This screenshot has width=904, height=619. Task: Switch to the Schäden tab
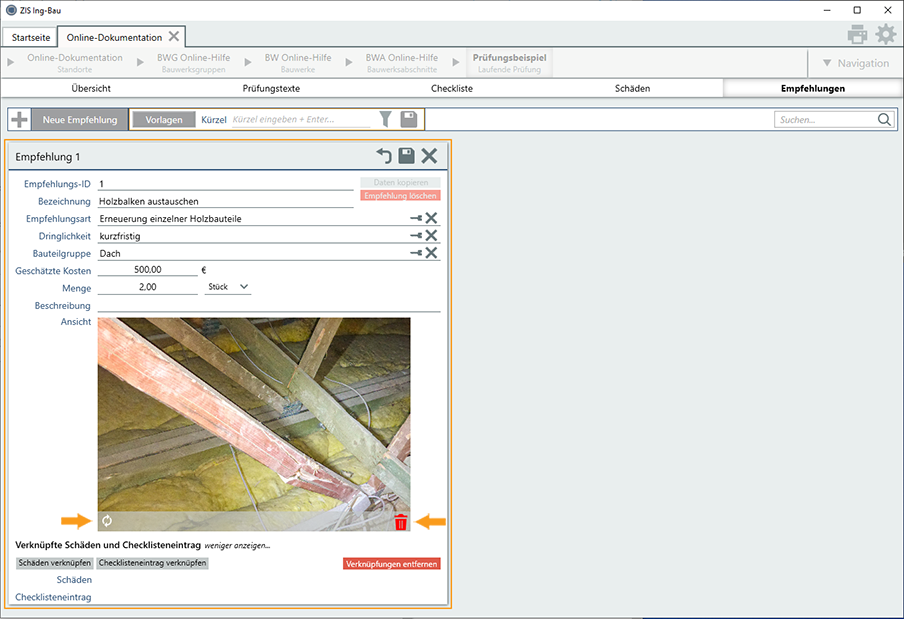point(632,88)
